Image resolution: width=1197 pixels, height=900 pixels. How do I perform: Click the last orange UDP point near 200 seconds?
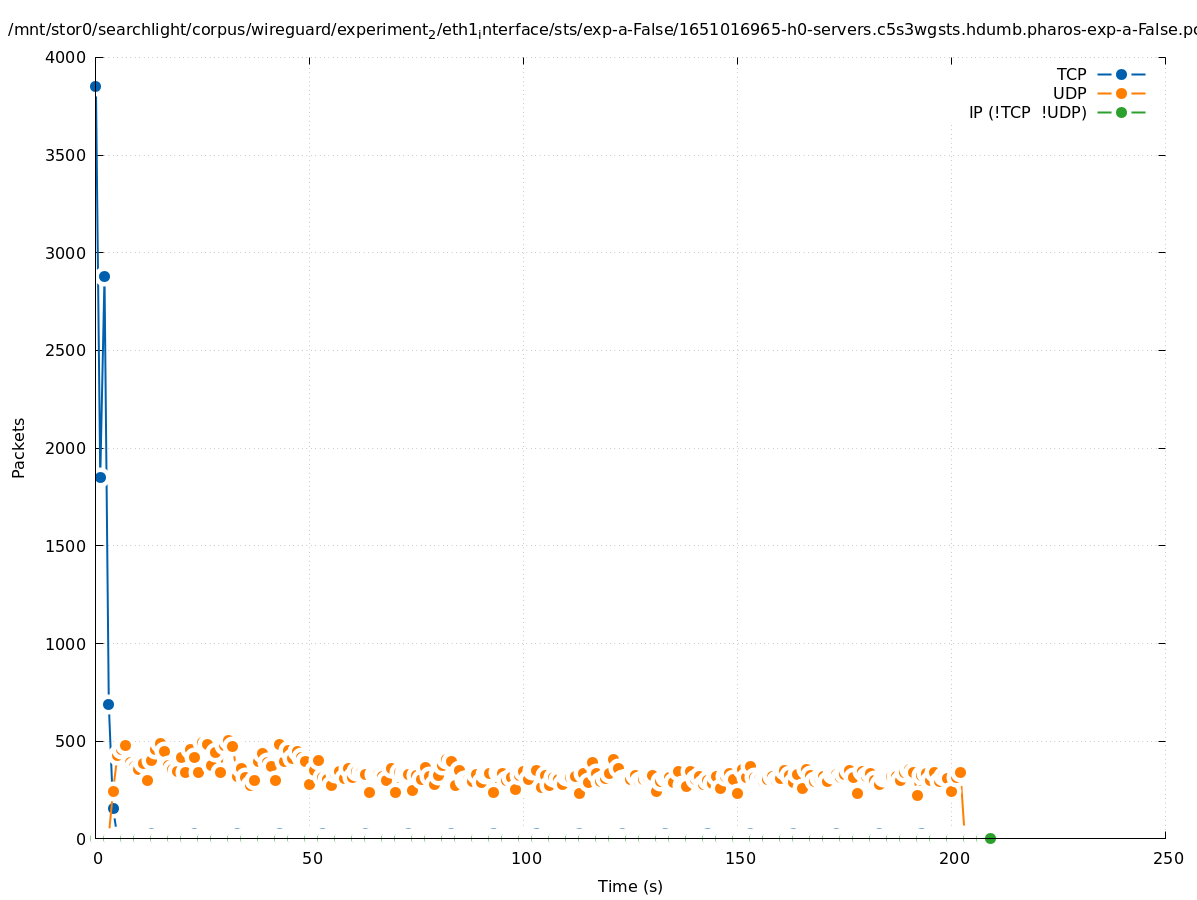coord(960,772)
